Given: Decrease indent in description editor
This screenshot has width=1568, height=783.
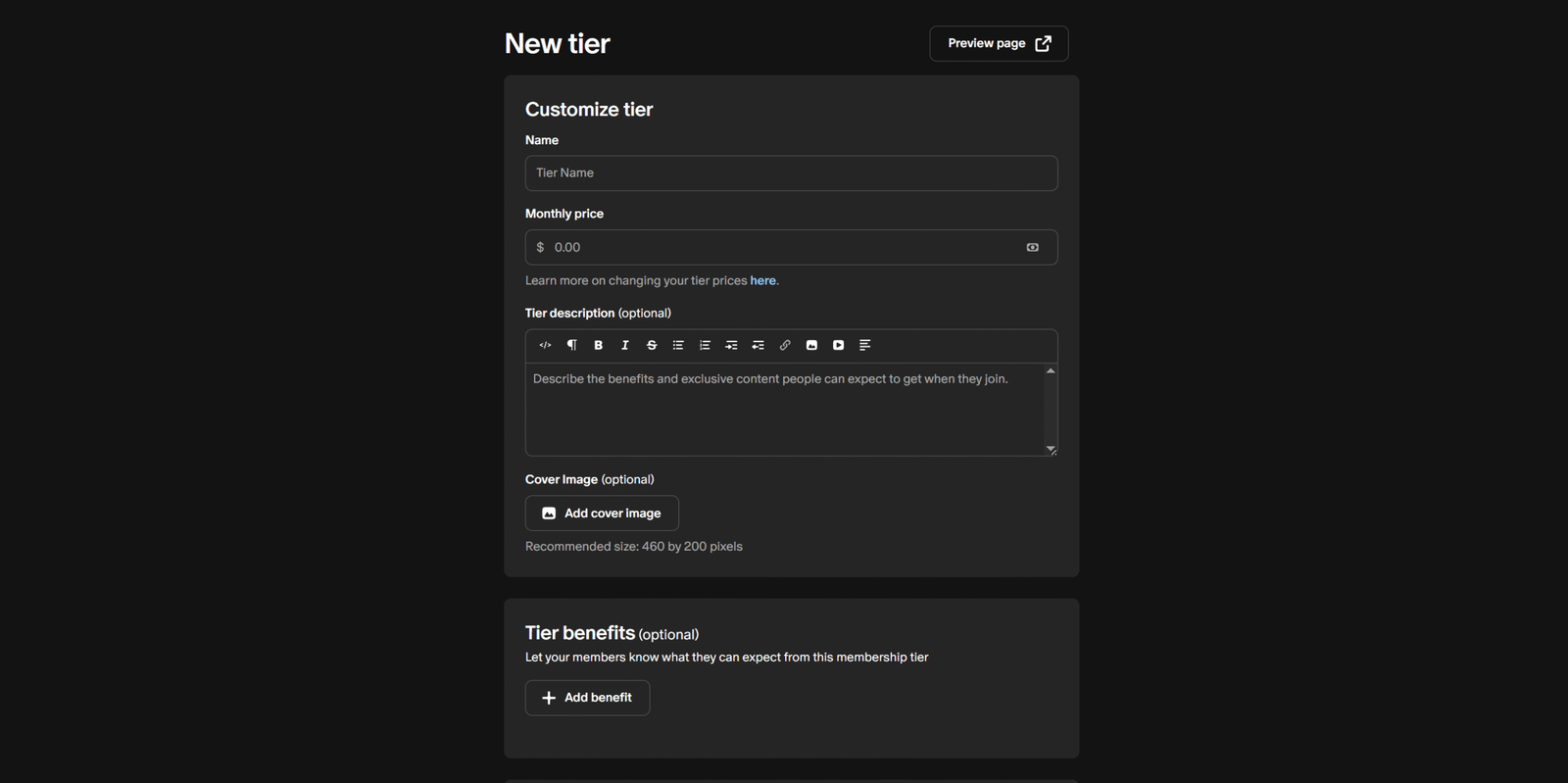Looking at the screenshot, I should (x=758, y=345).
